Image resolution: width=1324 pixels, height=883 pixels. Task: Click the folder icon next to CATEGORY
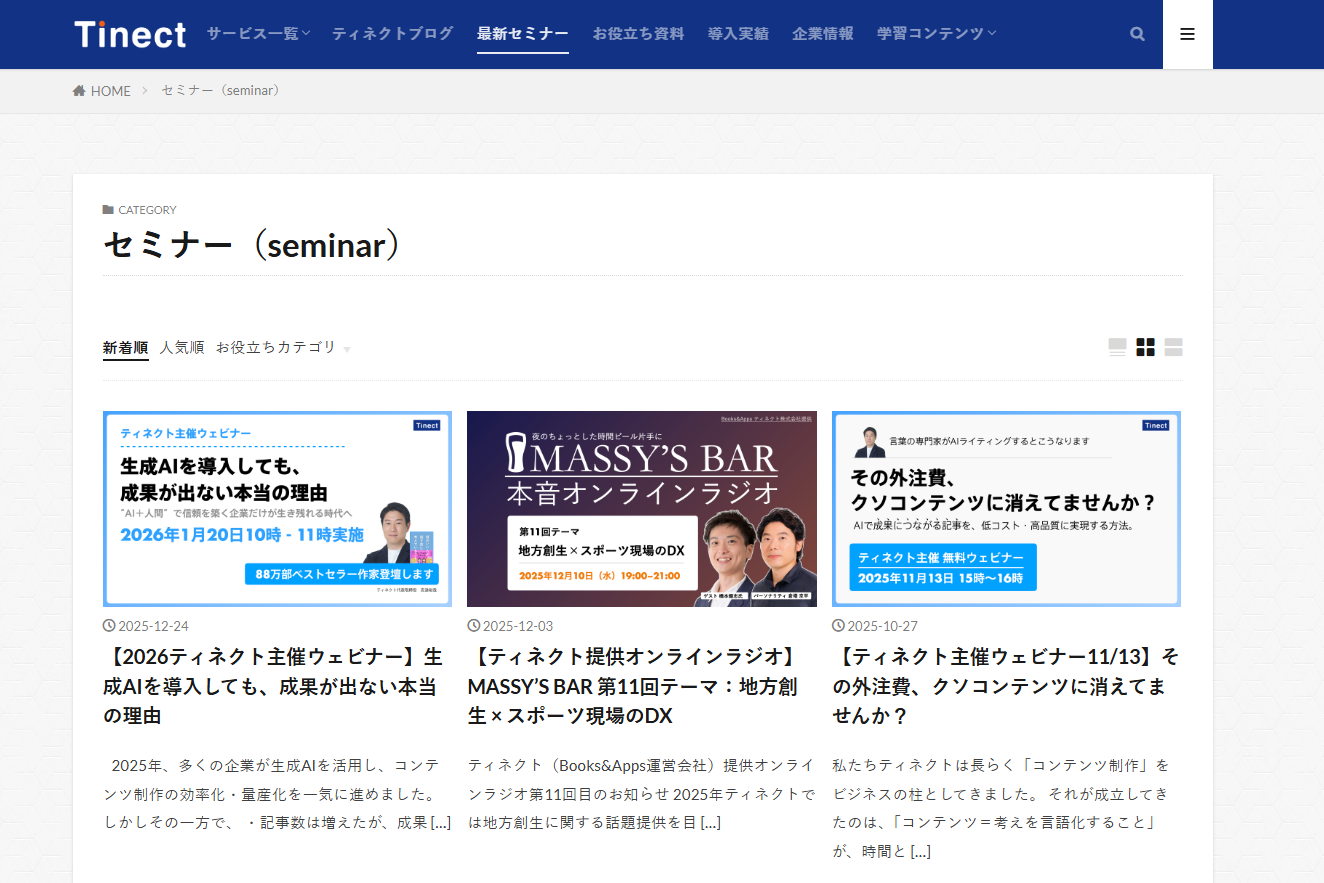tap(108, 209)
